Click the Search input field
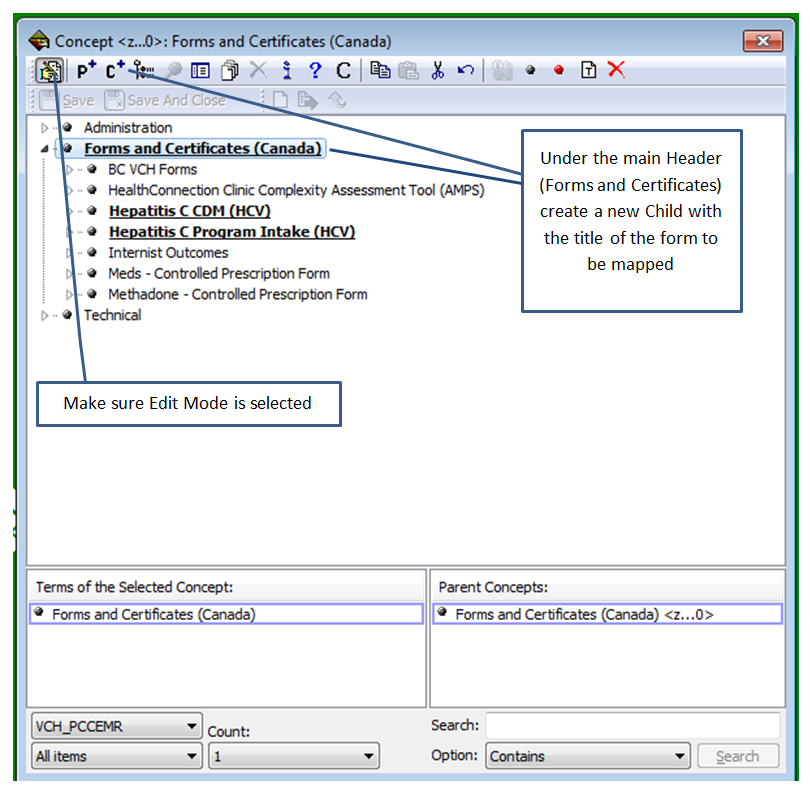This screenshot has width=810, height=791. tap(633, 726)
